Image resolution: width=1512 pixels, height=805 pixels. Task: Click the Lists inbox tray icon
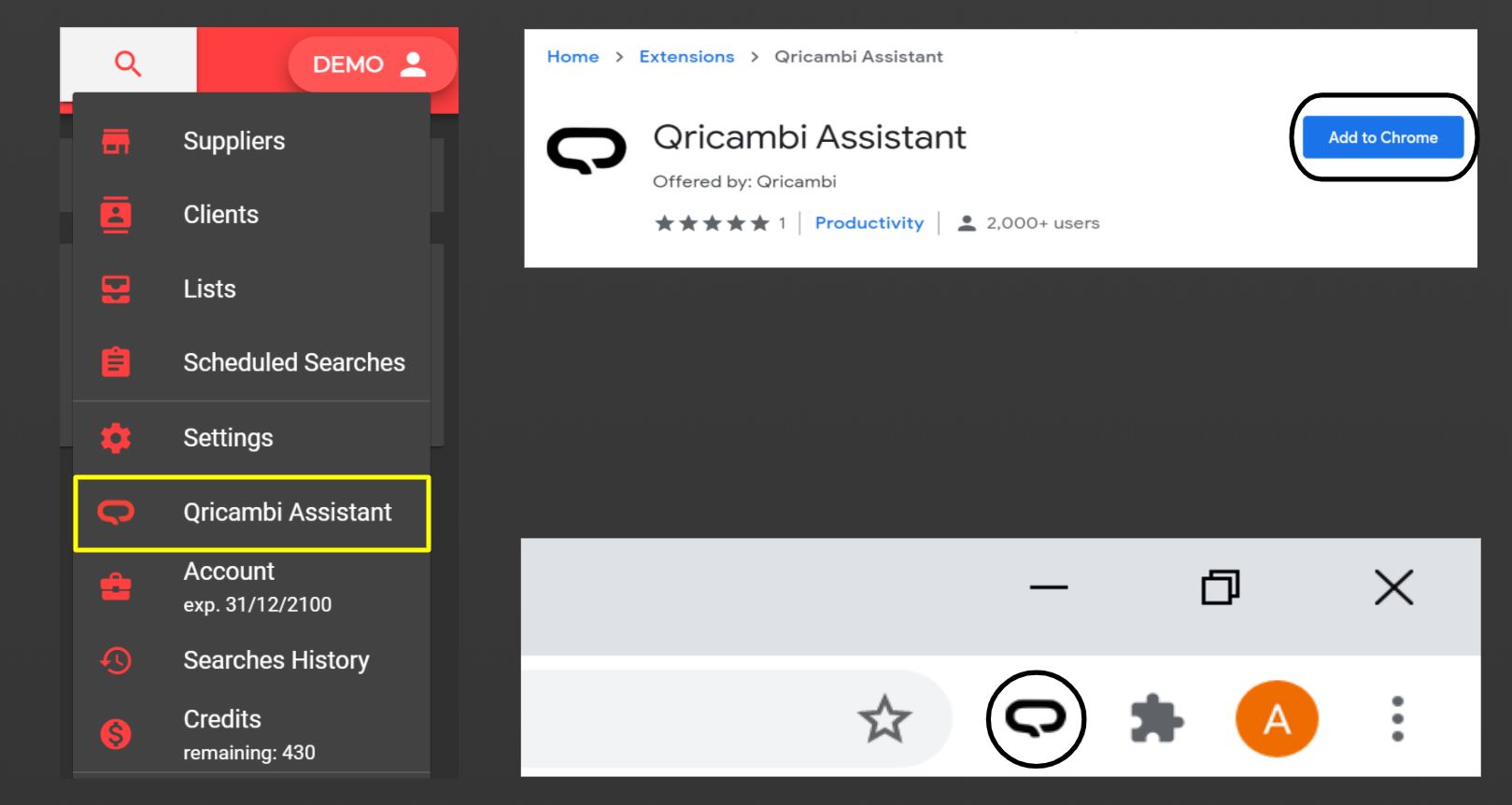tap(116, 289)
